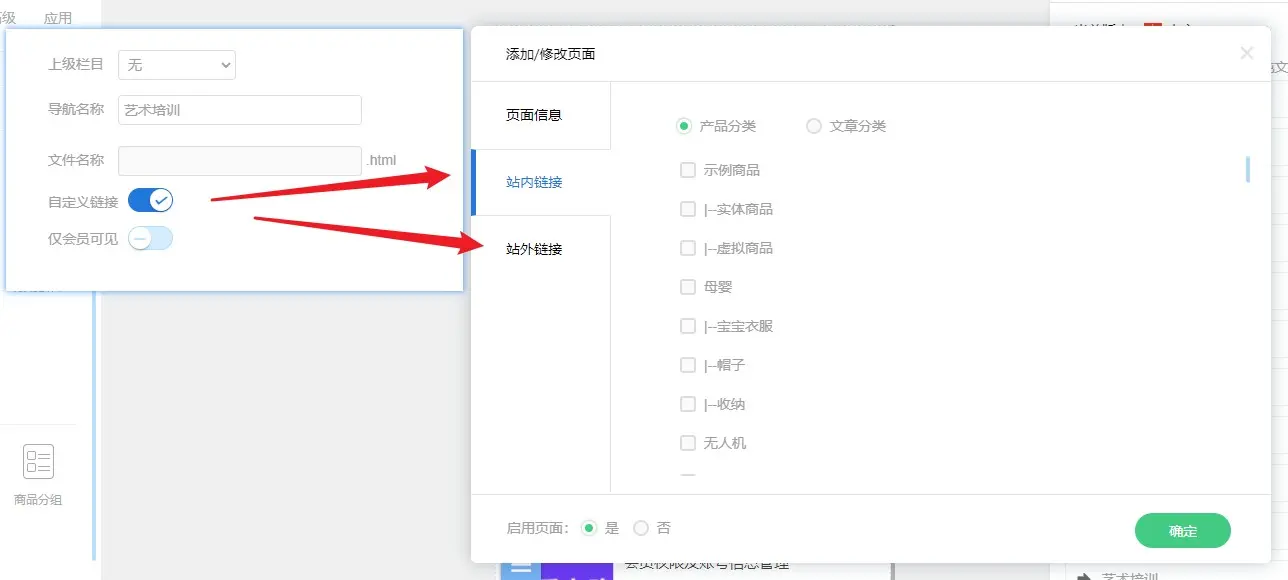Set 启用页面 to 否
This screenshot has height=580, width=1288.
(641, 528)
